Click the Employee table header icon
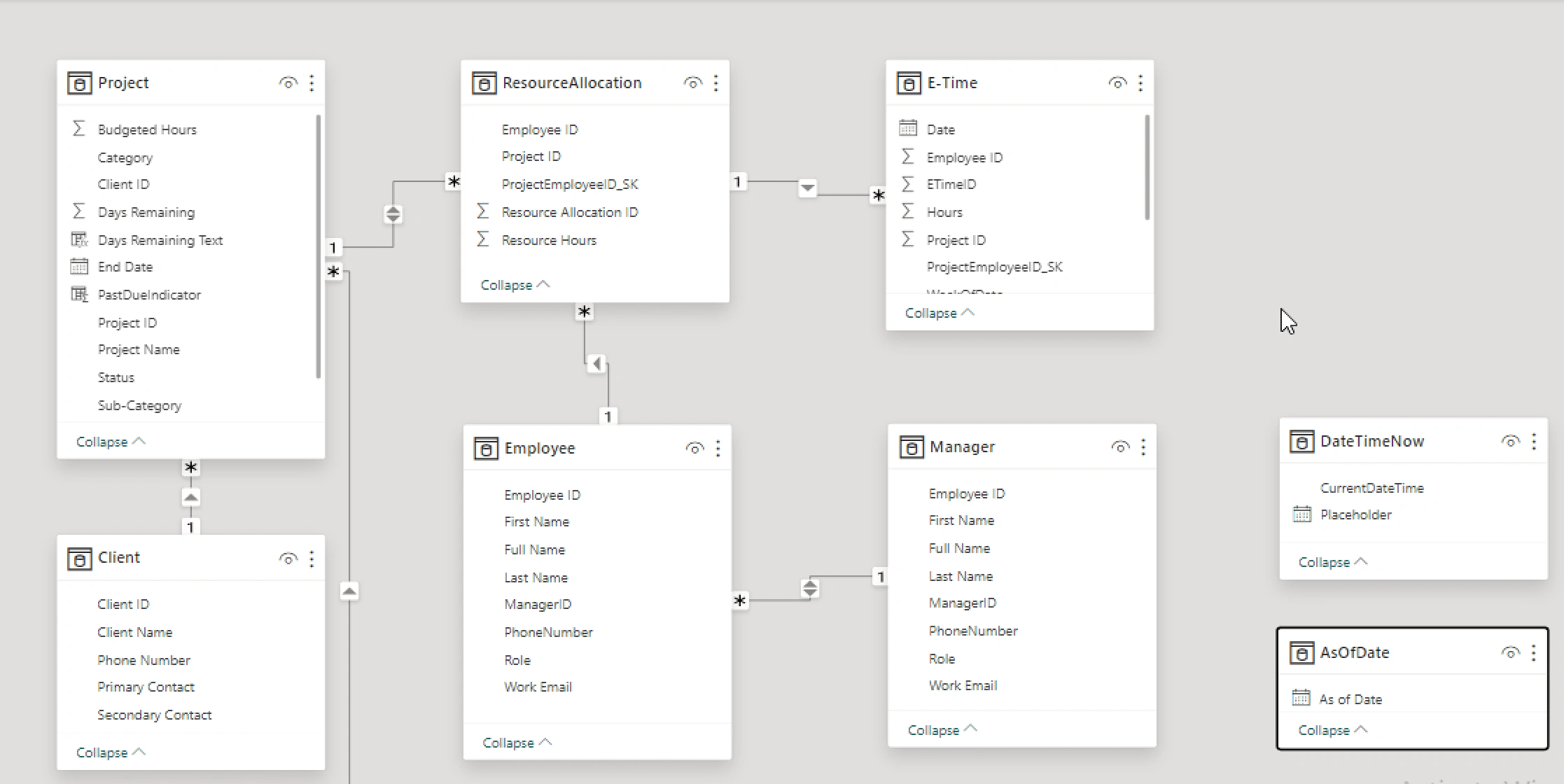Viewport: 1564px width, 784px height. [x=486, y=449]
